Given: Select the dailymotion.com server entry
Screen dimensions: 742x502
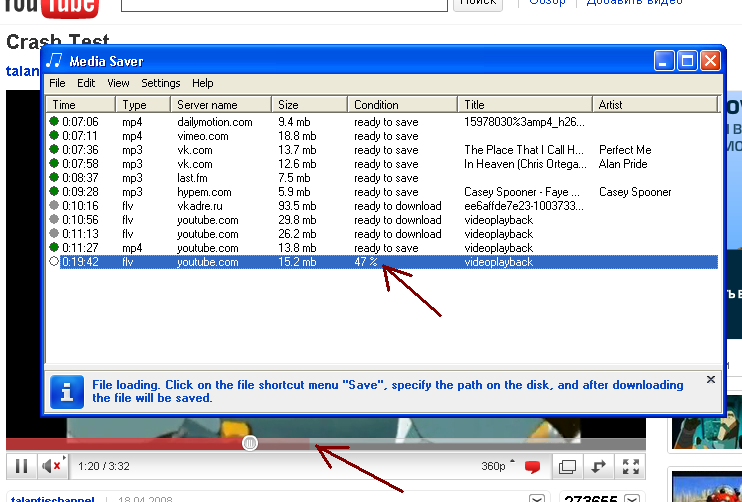Looking at the screenshot, I should point(215,122).
